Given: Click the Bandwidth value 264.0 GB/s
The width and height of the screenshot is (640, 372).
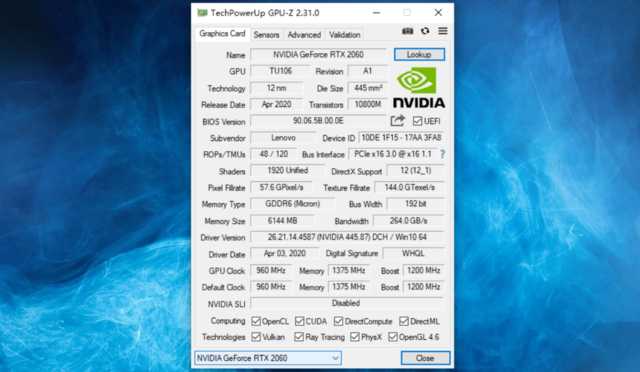Looking at the screenshot, I should coord(409,221).
